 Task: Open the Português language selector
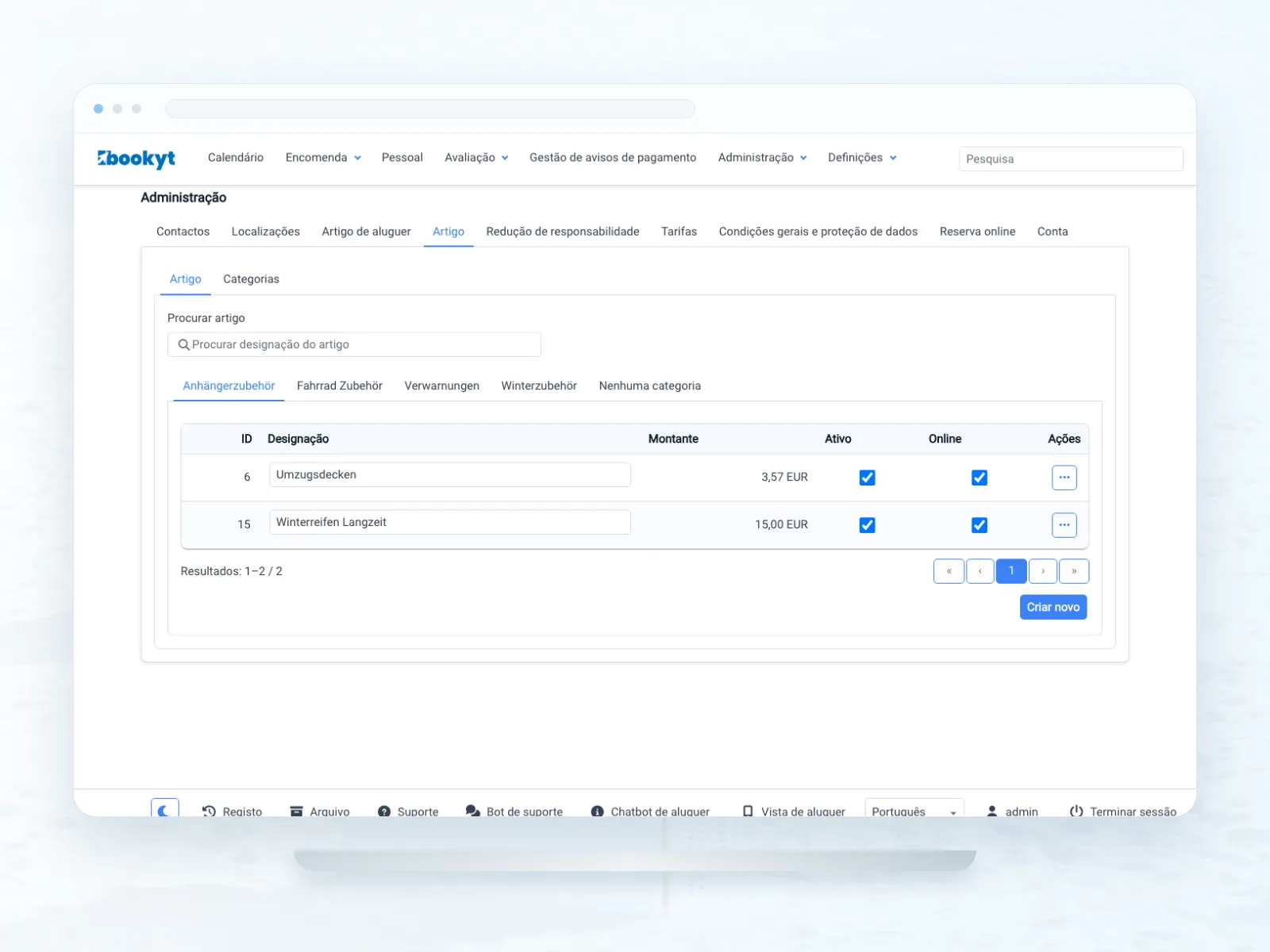click(x=914, y=809)
